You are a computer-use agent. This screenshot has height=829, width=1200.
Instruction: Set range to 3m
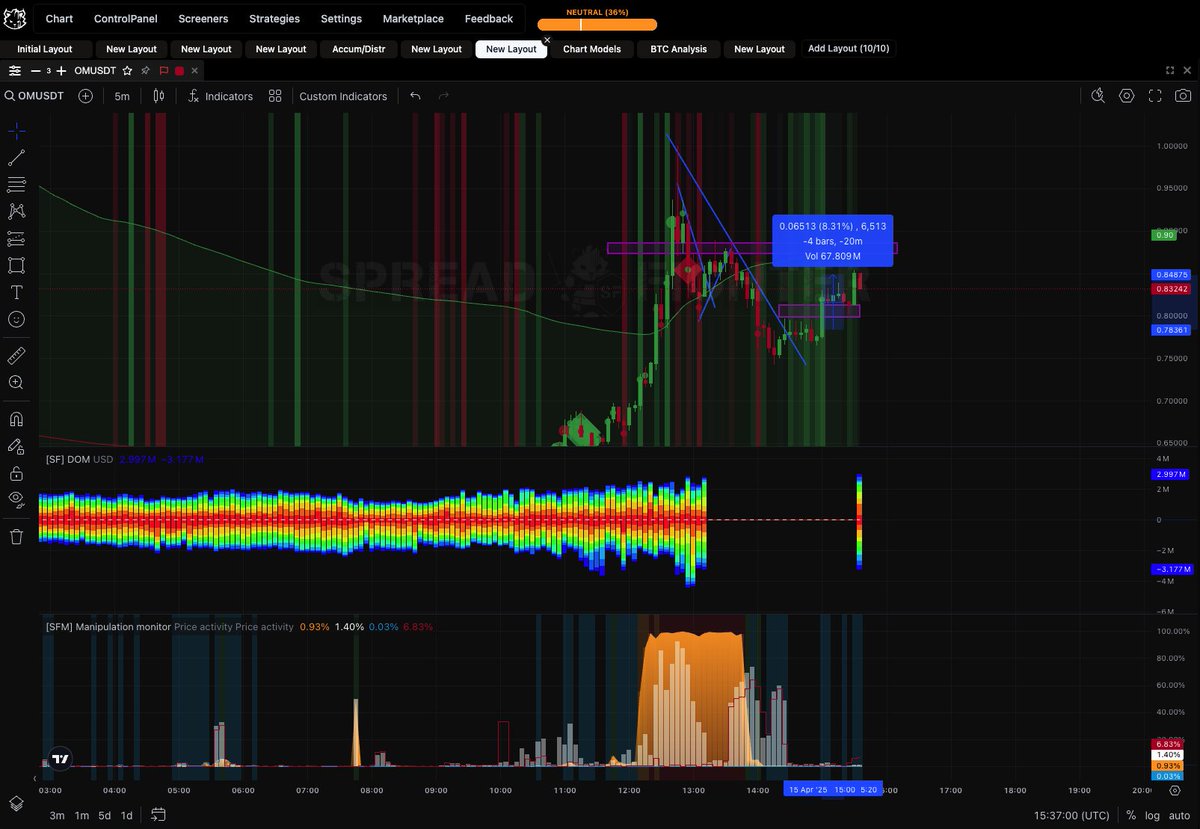click(x=57, y=815)
